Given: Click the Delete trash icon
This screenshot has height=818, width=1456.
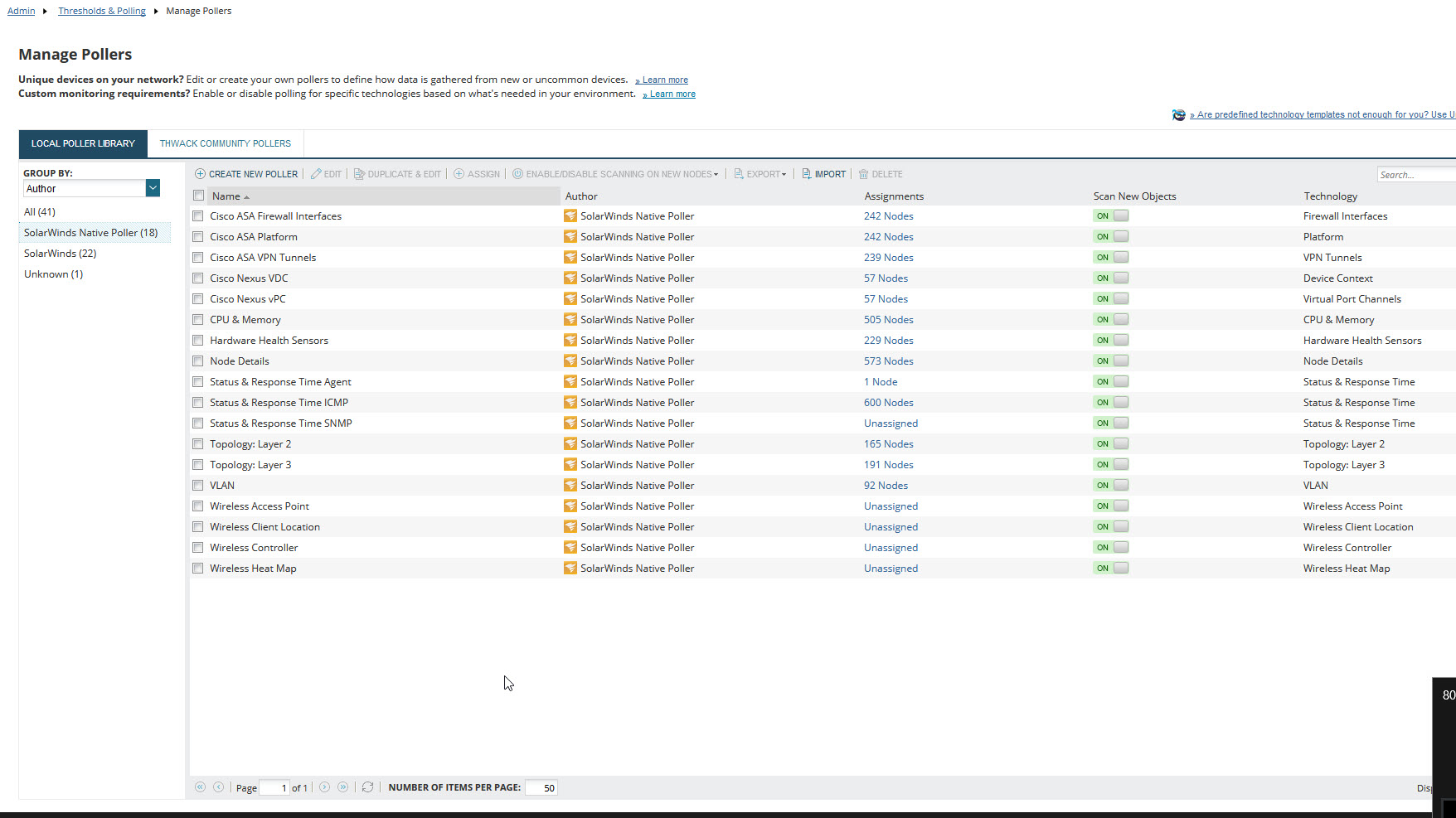Looking at the screenshot, I should coord(863,174).
